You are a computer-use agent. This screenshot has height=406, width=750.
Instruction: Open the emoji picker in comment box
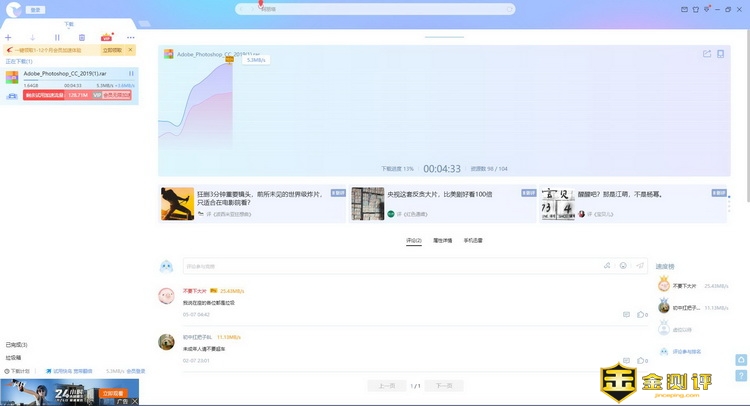623,266
